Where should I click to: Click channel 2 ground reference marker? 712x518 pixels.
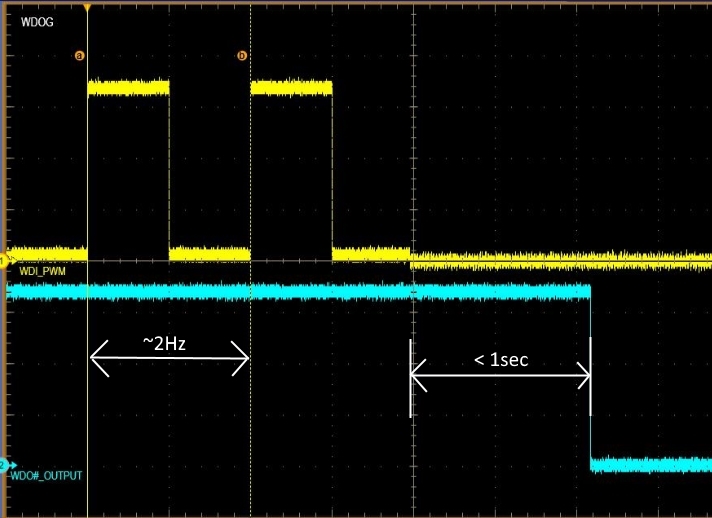pos(6,465)
